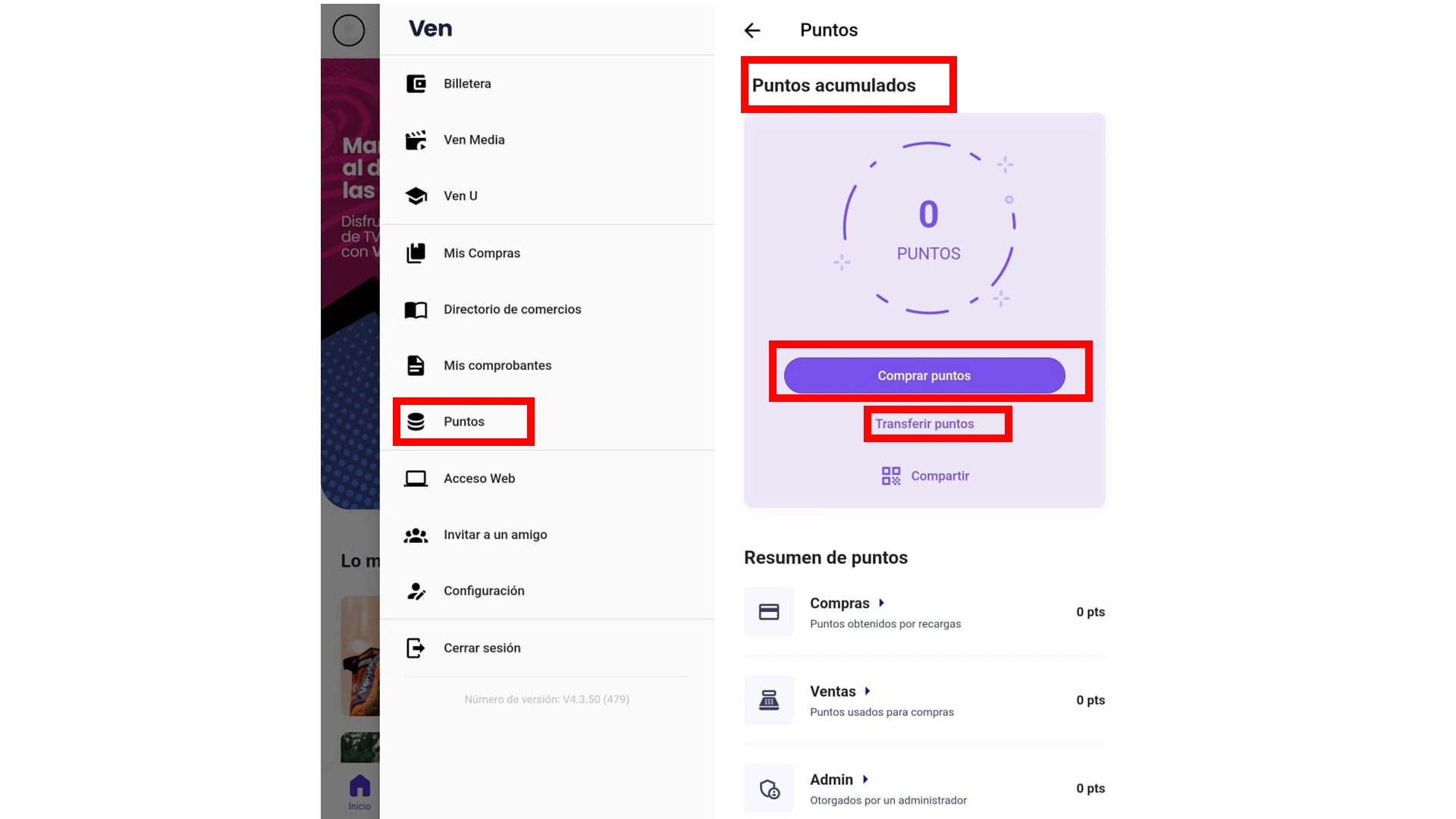Select the Mis Compras icon

pos(416,253)
